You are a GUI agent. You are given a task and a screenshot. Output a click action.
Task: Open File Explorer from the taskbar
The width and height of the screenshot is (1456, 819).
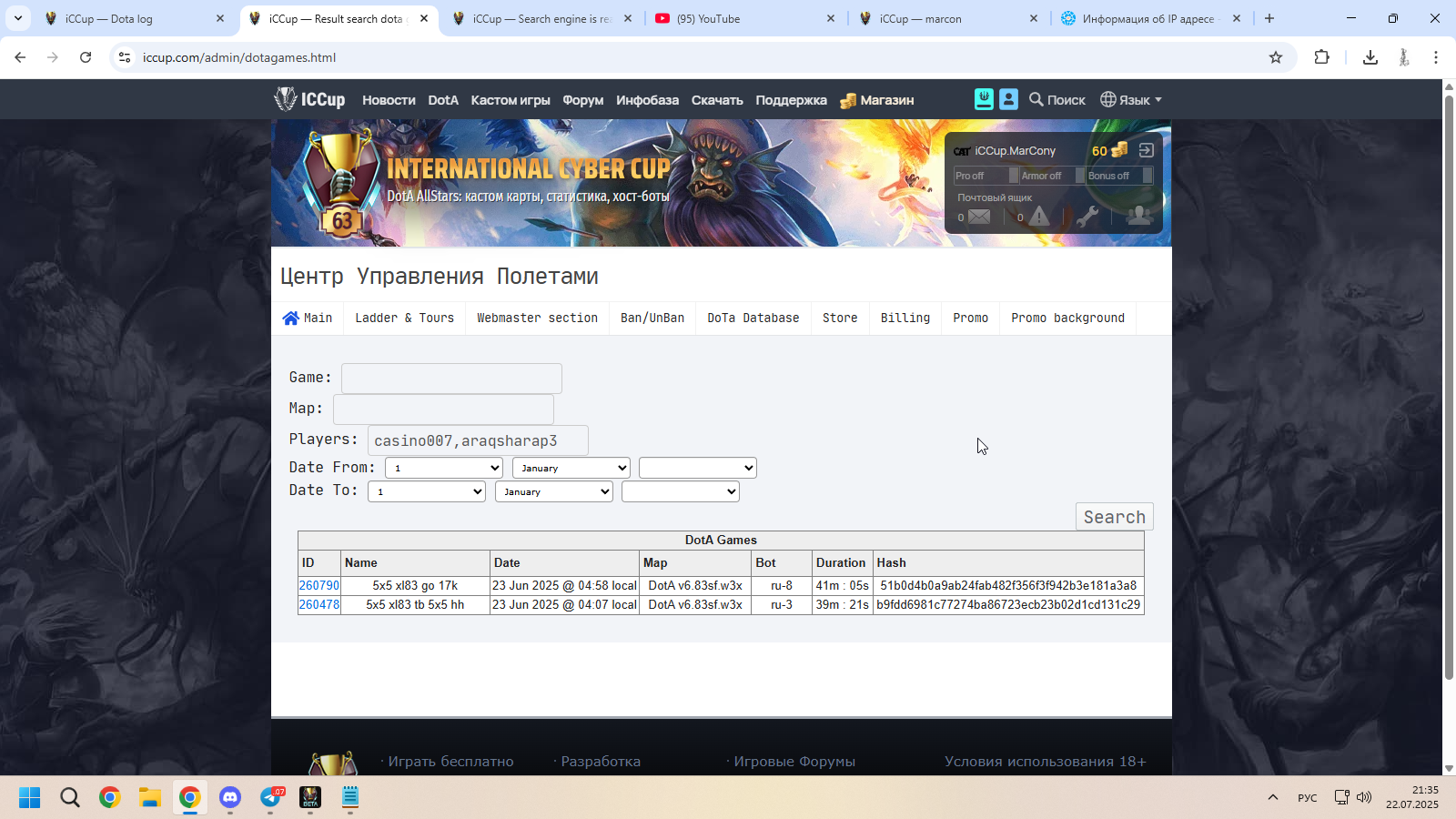pos(150,797)
